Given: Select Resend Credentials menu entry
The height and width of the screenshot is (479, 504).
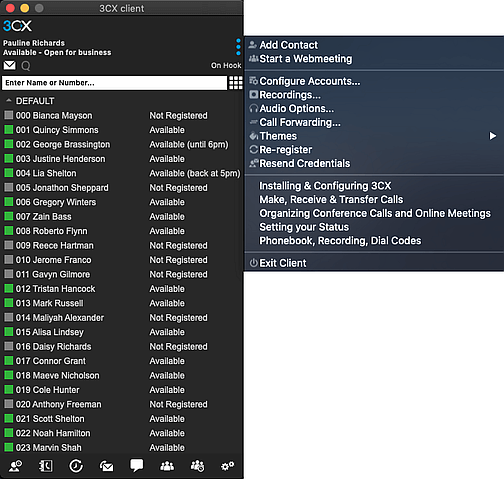Looking at the screenshot, I should point(374,163).
